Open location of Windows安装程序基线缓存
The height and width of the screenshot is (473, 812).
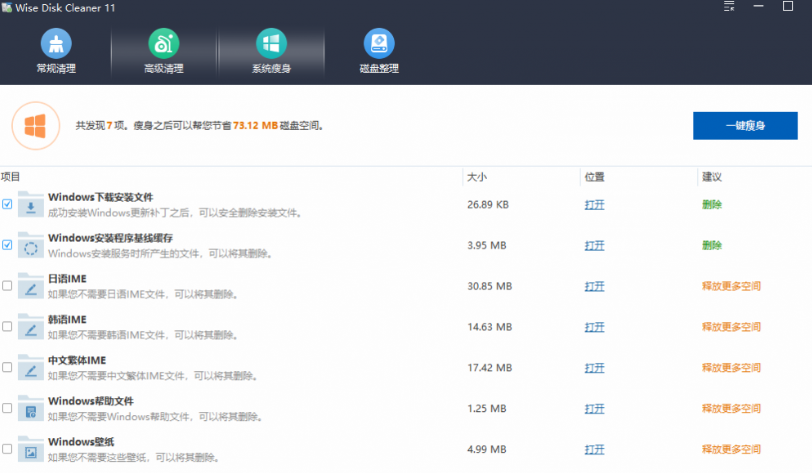[594, 246]
